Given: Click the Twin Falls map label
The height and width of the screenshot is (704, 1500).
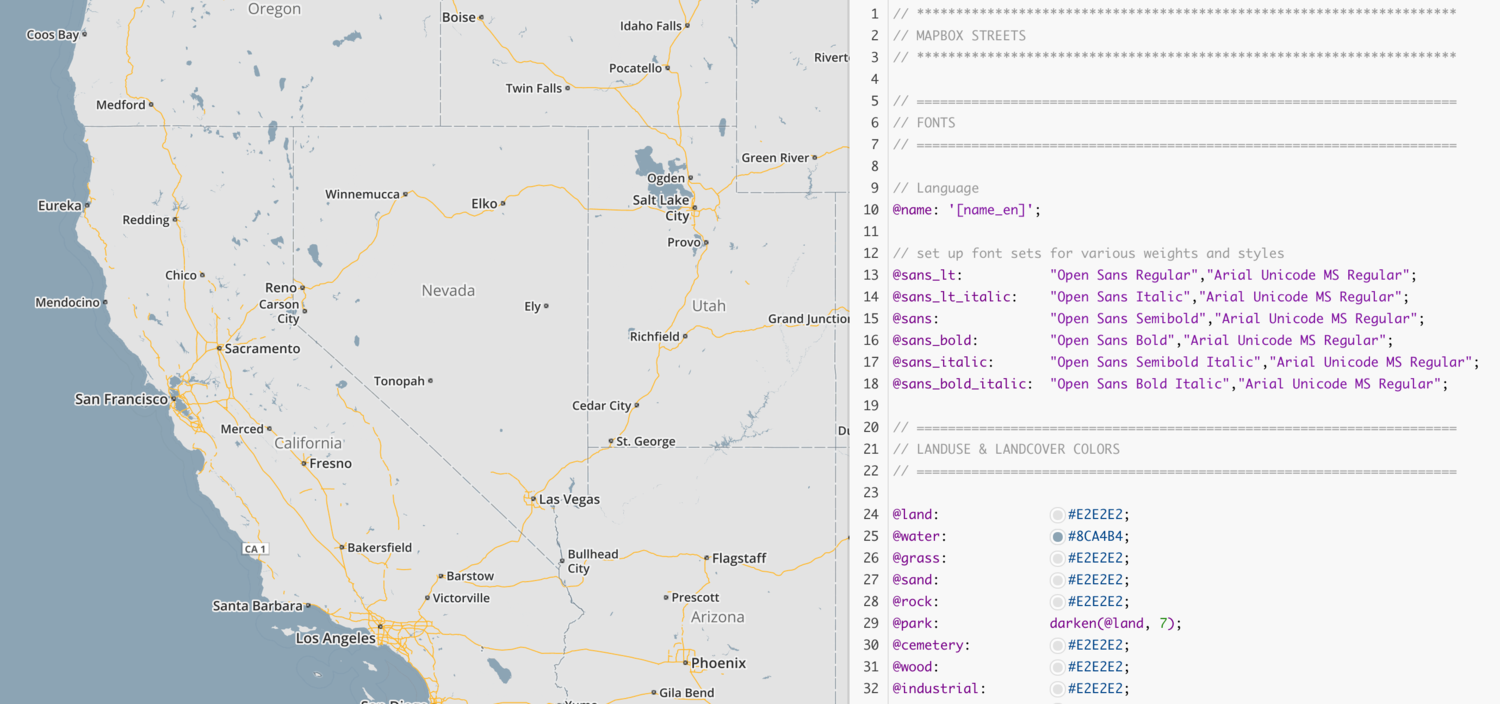Looking at the screenshot, I should coord(534,88).
